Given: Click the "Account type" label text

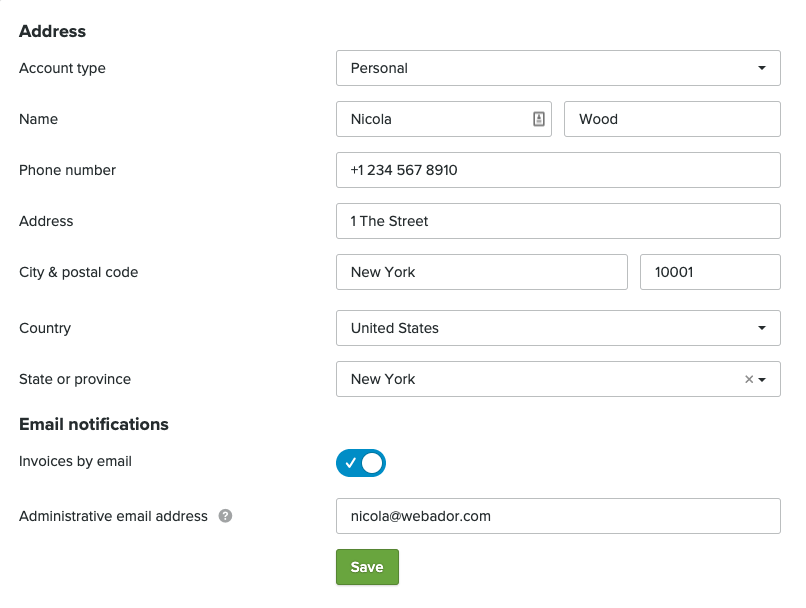Looking at the screenshot, I should (62, 68).
